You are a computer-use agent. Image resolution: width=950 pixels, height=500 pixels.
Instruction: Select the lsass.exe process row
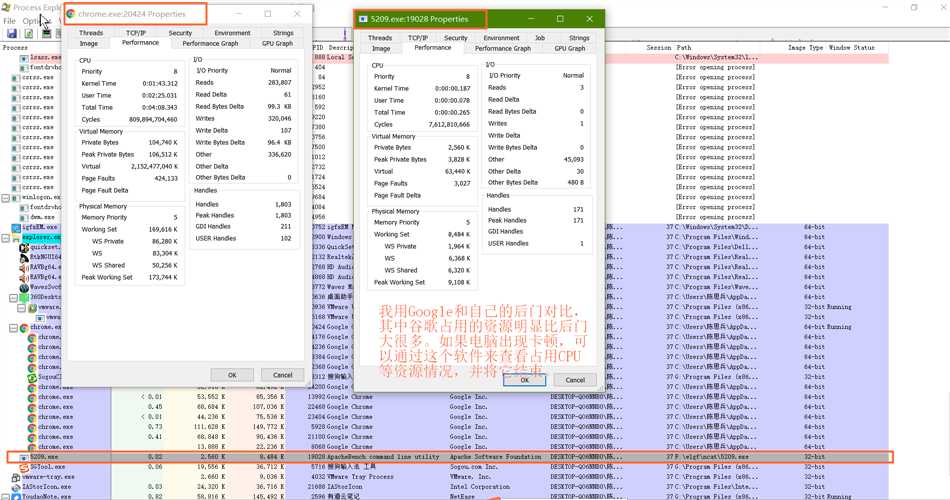tap(45, 58)
